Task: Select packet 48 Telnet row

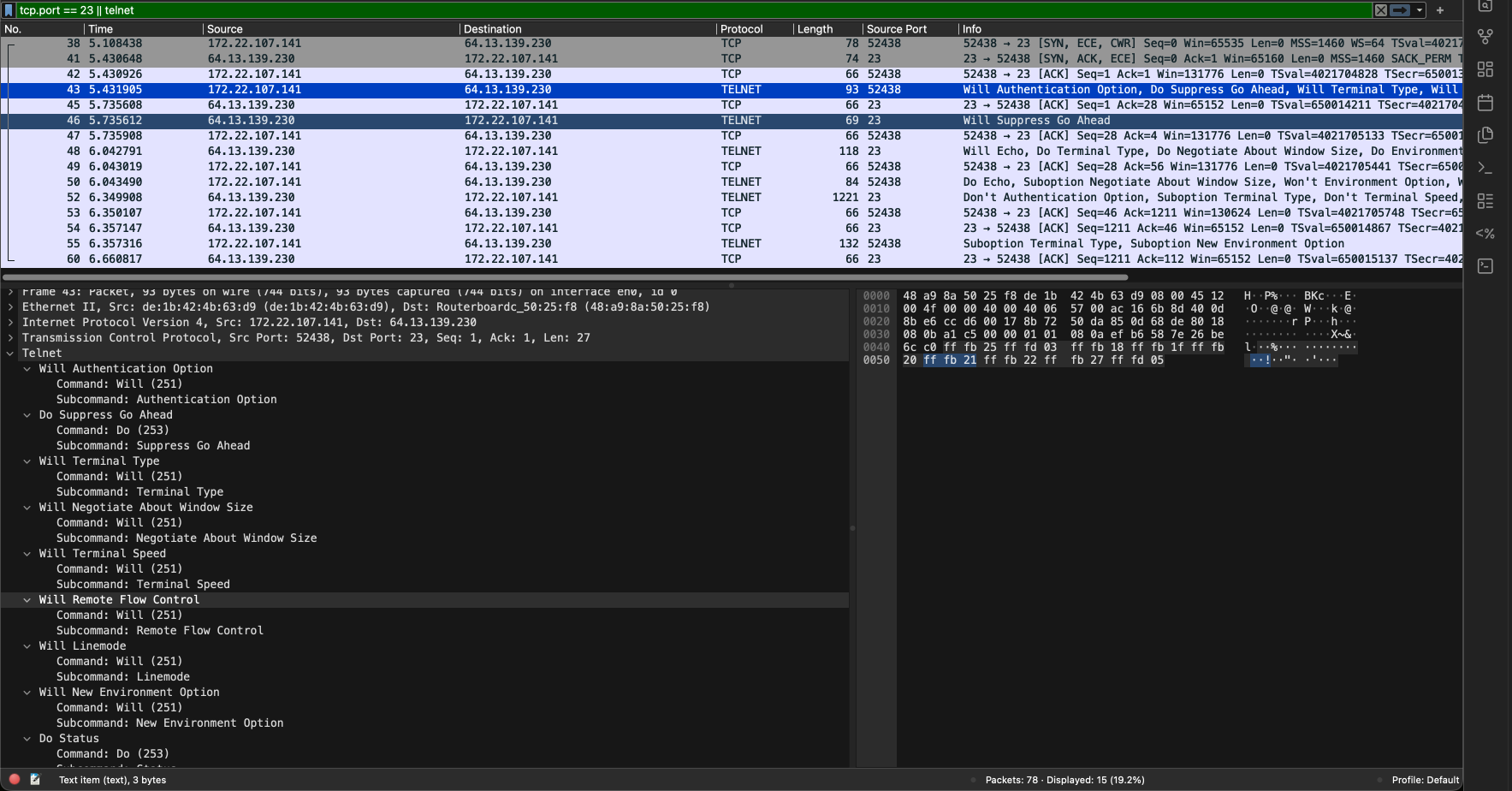Action: coord(513,152)
